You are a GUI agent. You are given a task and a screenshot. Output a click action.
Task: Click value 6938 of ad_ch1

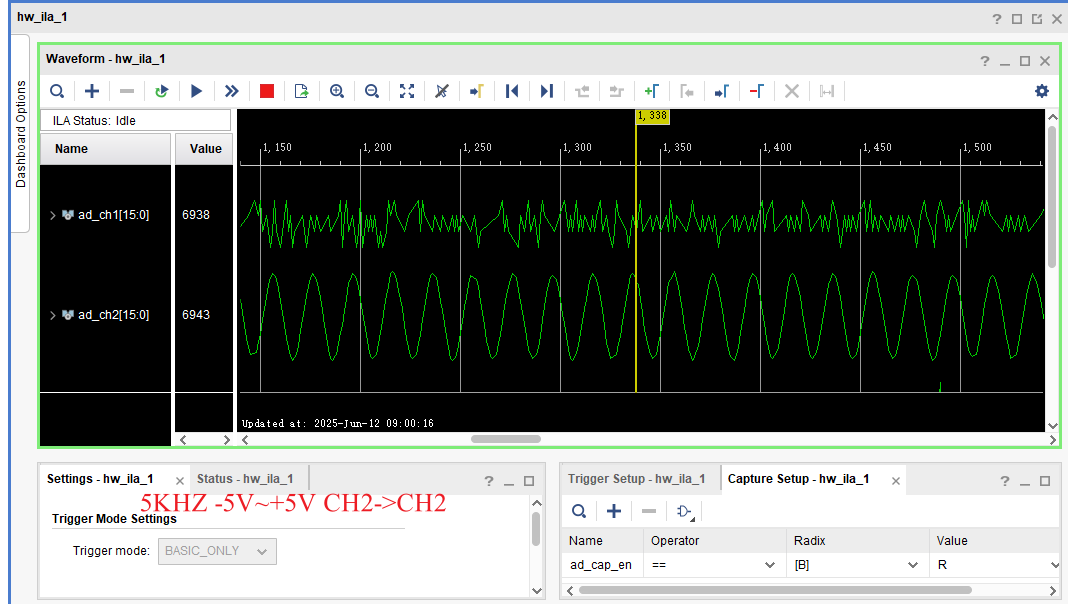pyautogui.click(x=195, y=215)
